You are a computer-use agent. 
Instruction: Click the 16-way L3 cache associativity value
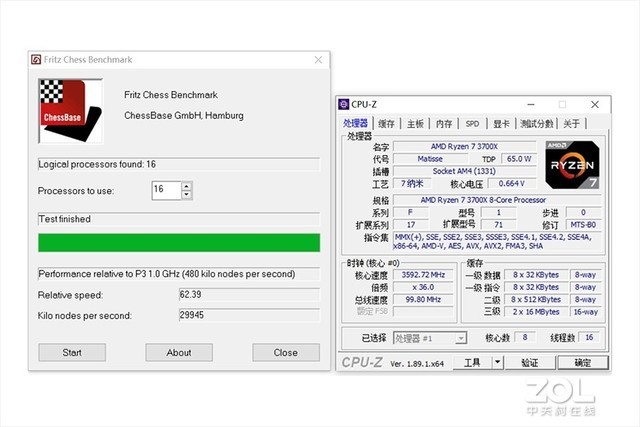coord(586,311)
